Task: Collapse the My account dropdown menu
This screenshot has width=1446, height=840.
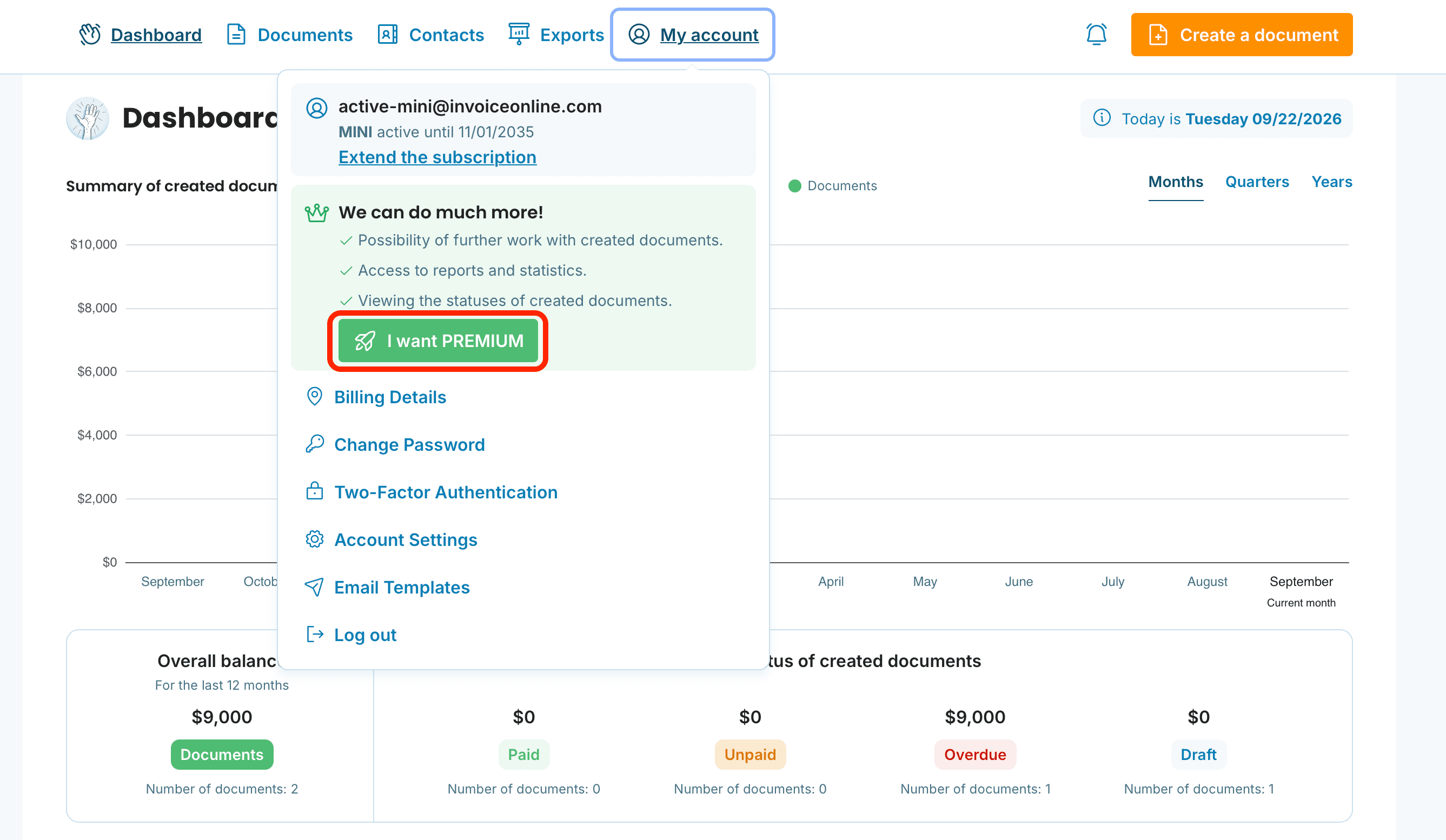Action: (693, 35)
